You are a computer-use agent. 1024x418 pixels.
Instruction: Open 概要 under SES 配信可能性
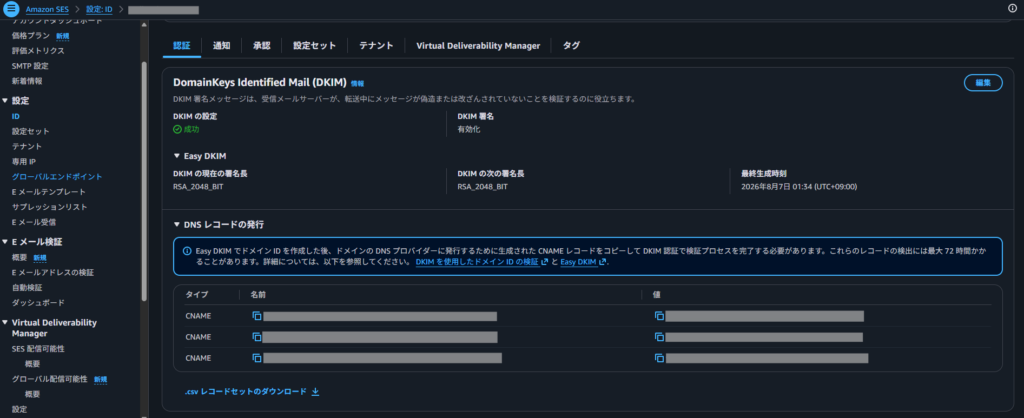(x=33, y=364)
